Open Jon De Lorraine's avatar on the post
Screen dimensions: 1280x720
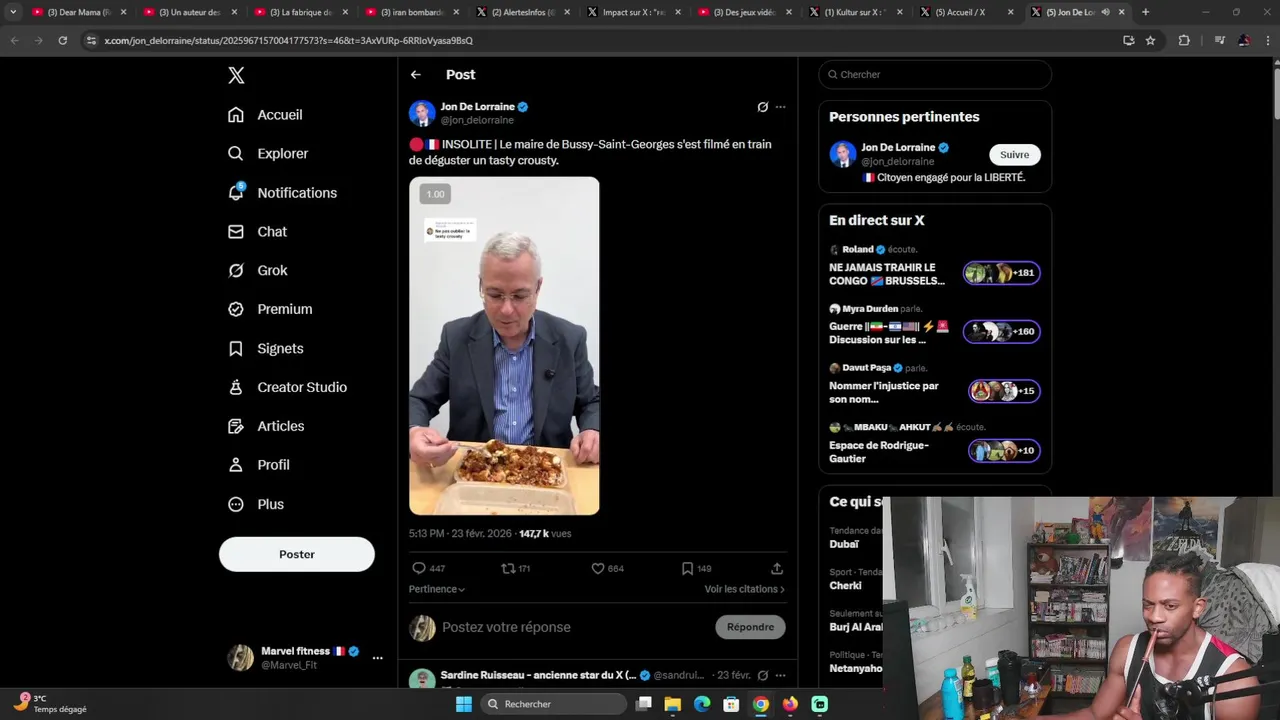[422, 113]
